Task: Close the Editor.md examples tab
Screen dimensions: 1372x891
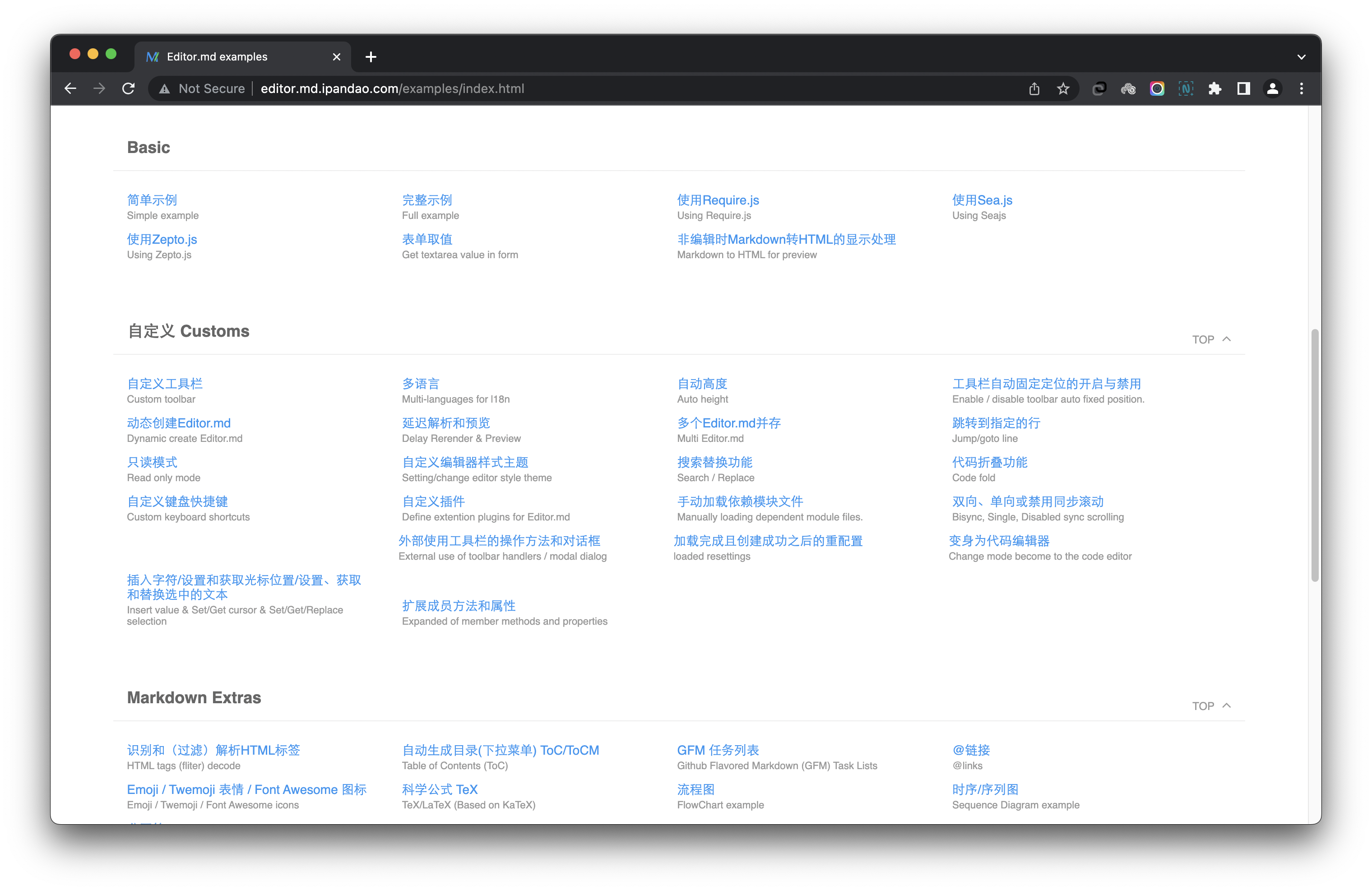Action: (337, 56)
